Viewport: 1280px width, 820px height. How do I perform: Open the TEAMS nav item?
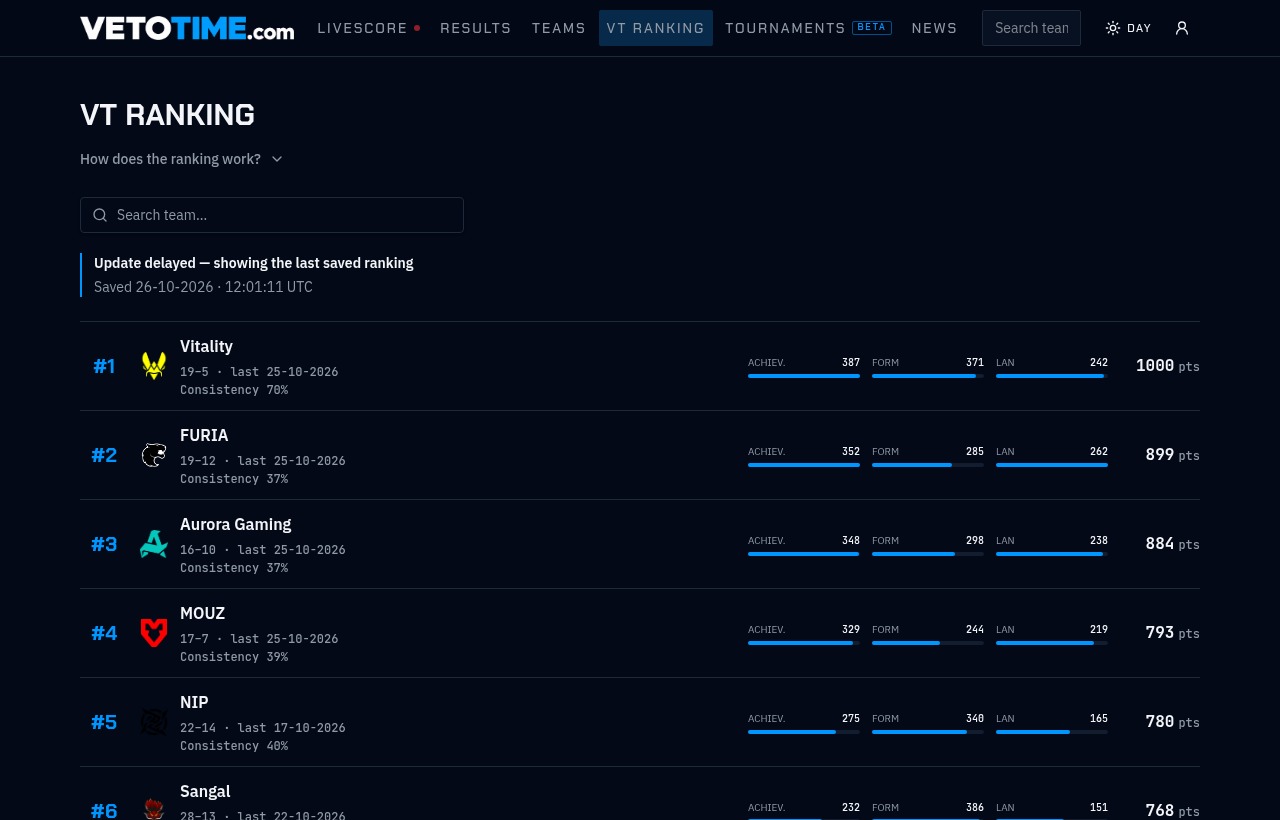tap(559, 28)
